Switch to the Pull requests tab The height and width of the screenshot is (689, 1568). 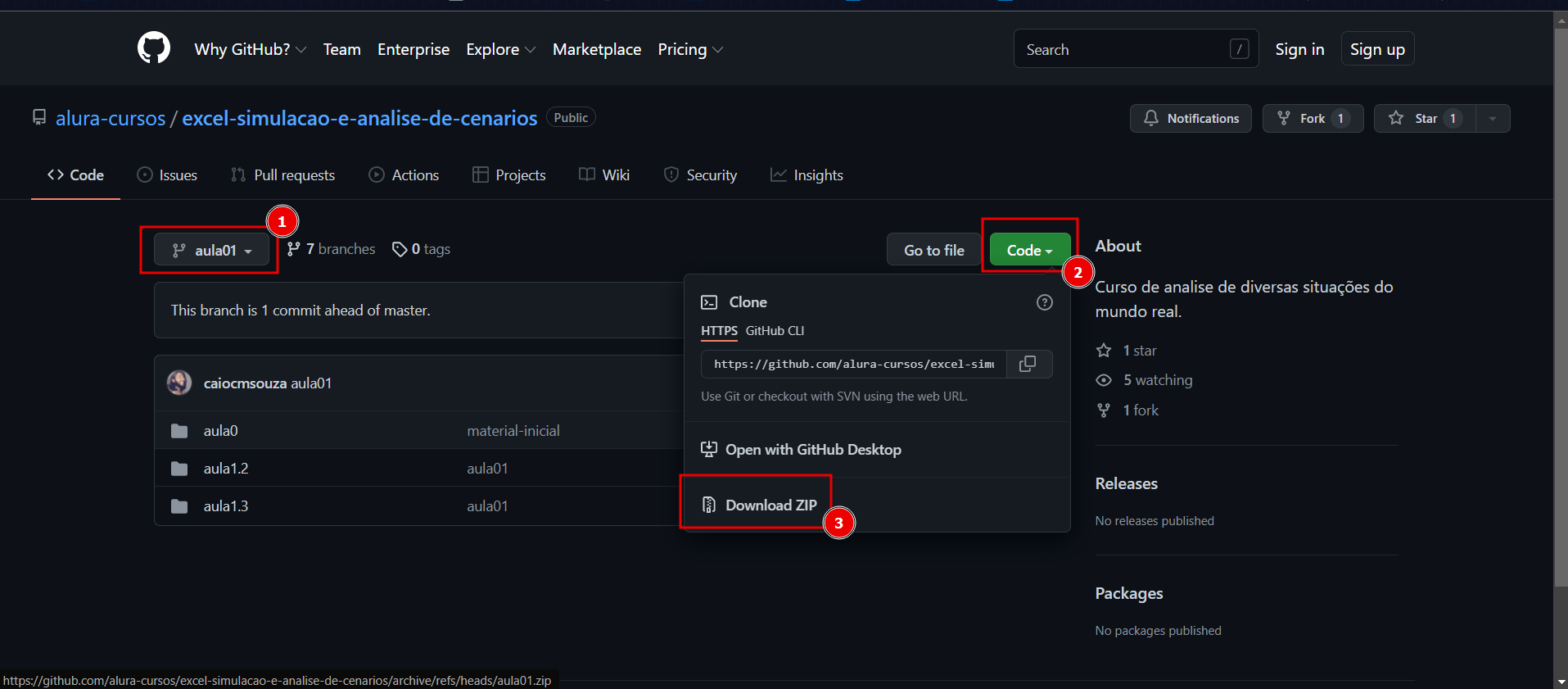tap(283, 175)
